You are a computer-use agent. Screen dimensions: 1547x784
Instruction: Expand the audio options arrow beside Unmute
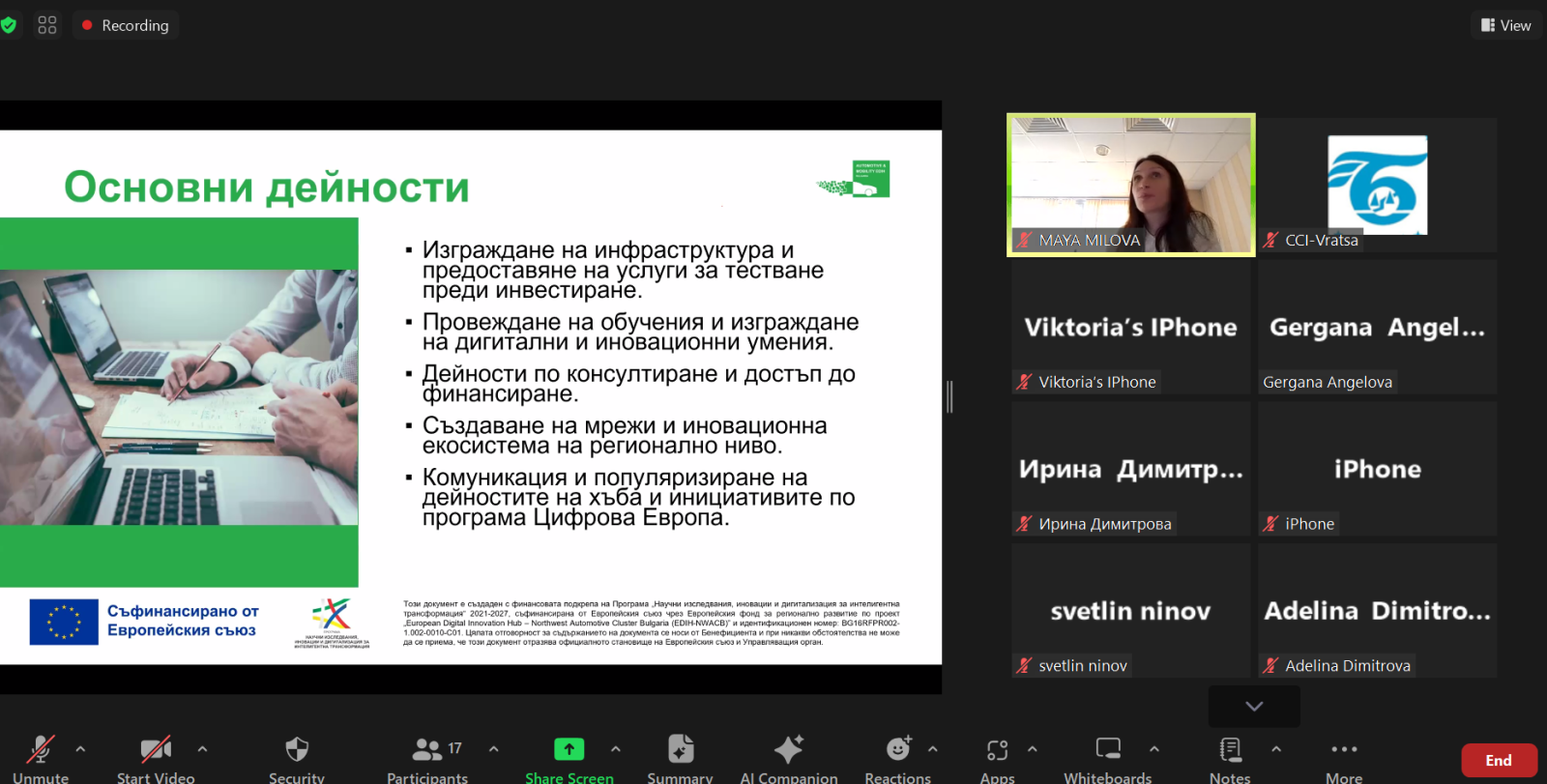80,748
